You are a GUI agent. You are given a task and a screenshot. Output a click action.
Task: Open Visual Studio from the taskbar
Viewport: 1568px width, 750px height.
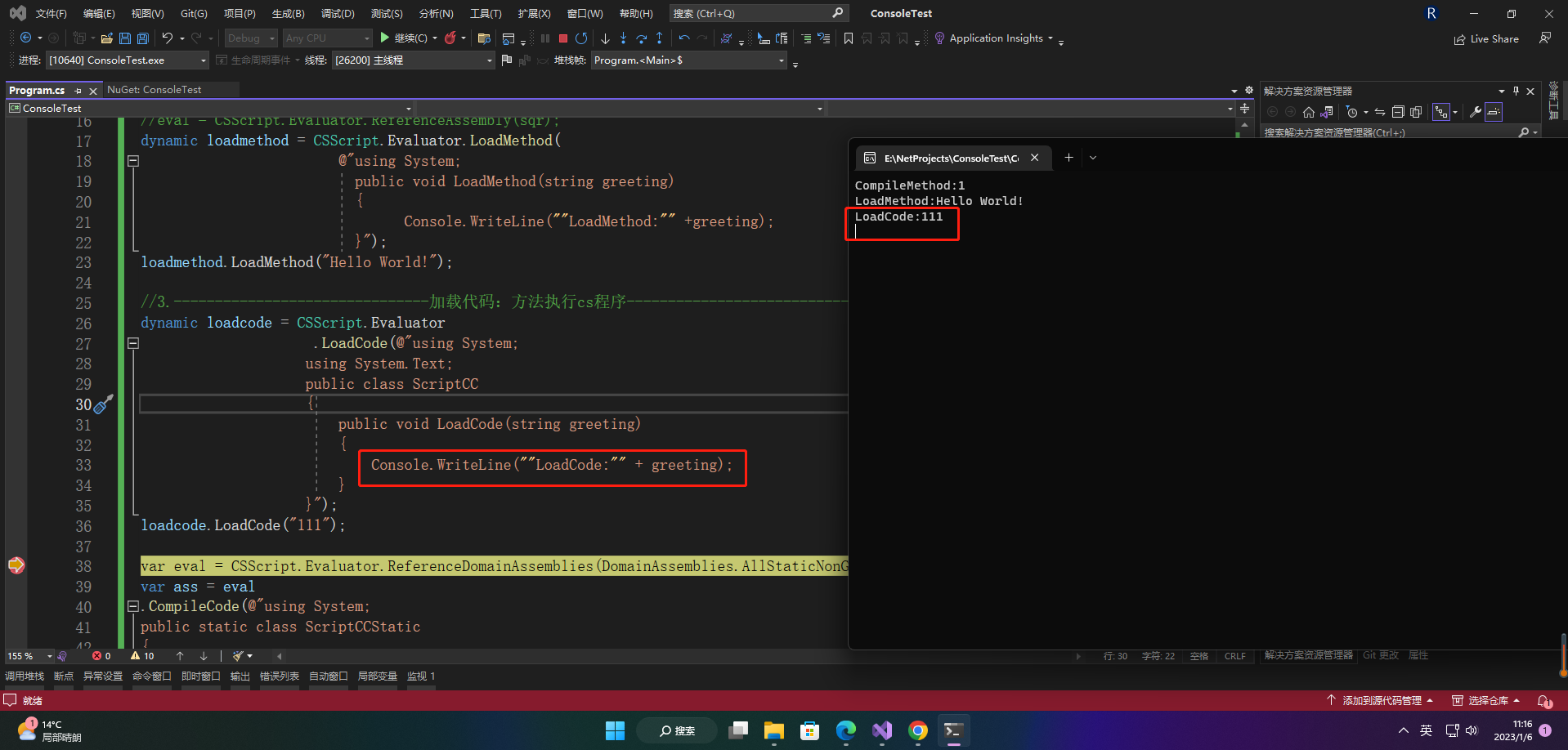click(x=882, y=730)
